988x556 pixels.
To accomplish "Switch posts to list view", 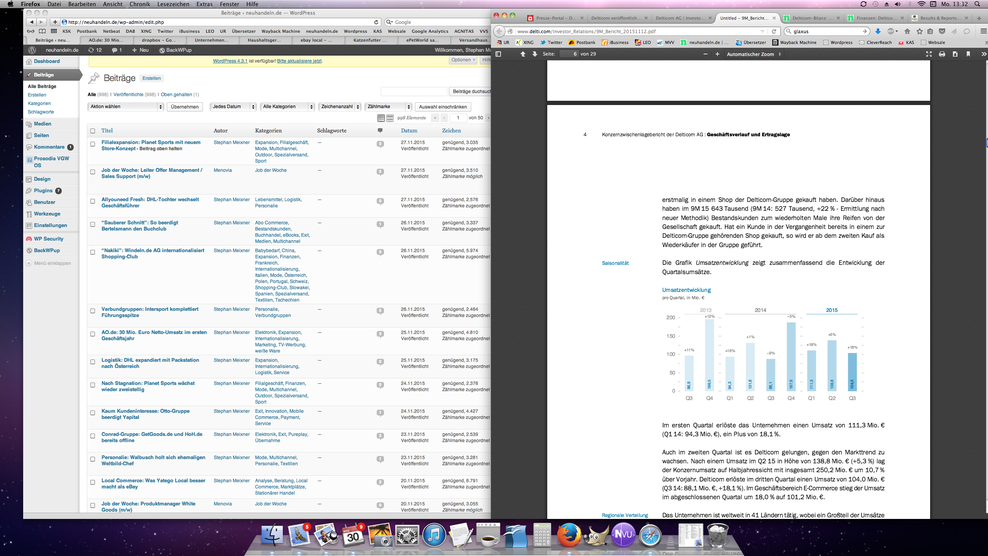I will 381,118.
